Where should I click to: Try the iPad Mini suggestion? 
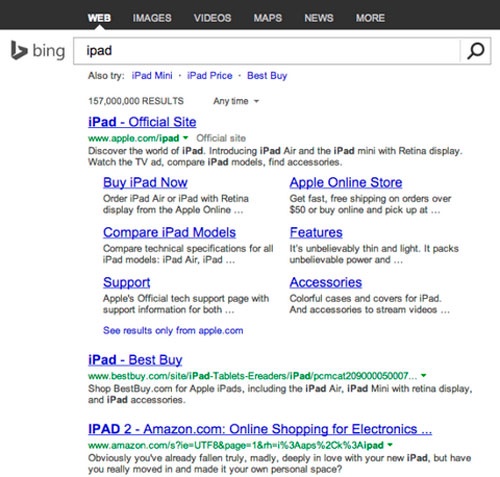(x=152, y=76)
